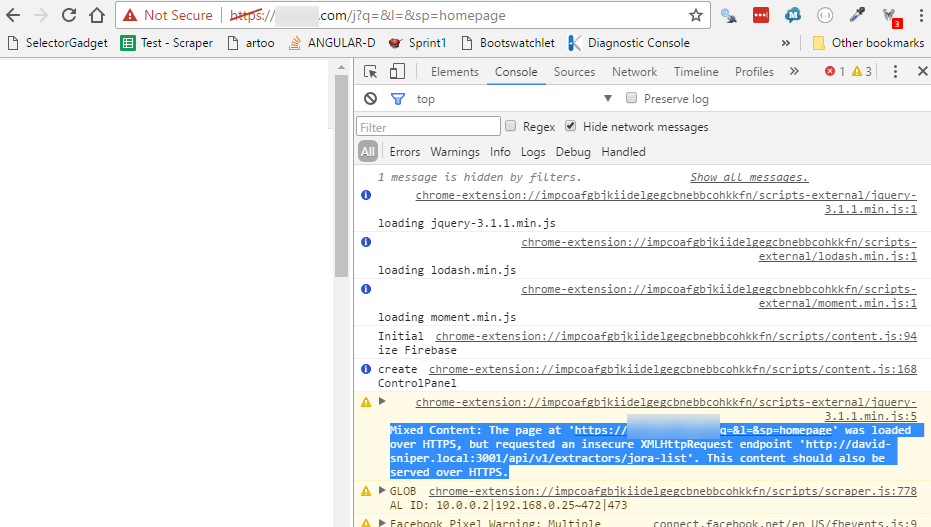Image resolution: width=931 pixels, height=527 pixels.
Task: Open the Other bookmarks folder
Action: click(868, 43)
